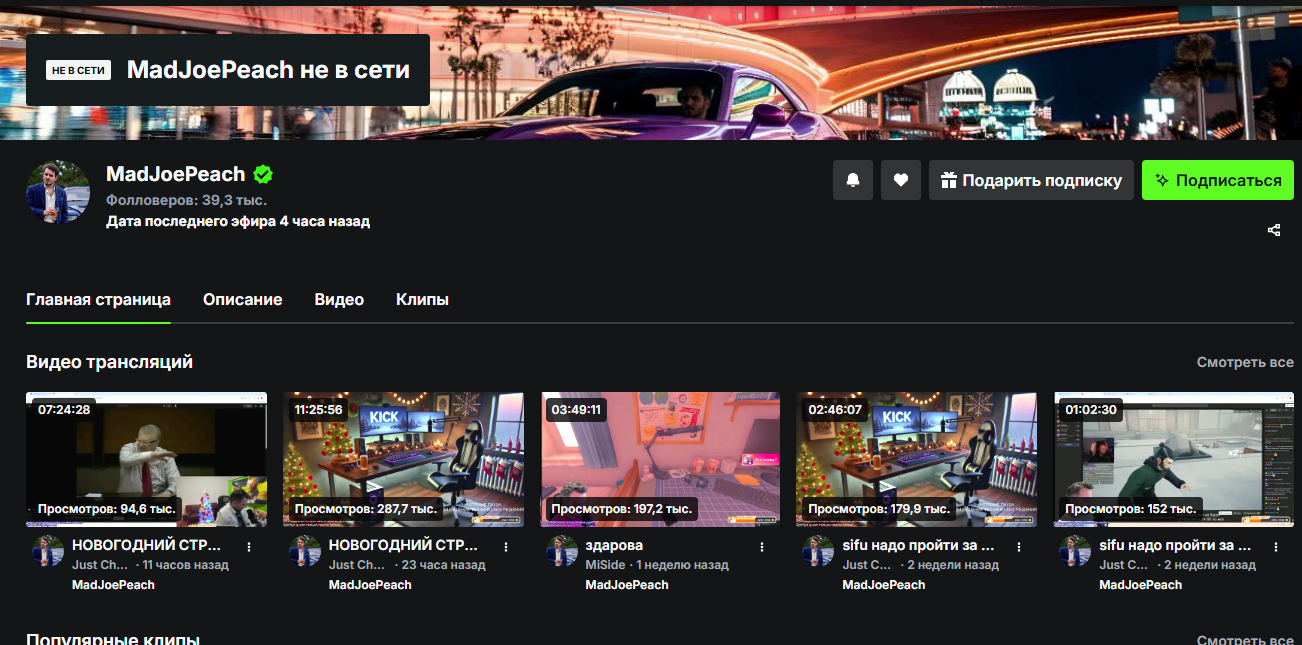Open the video thumbnail with duration 01:02:30
This screenshot has height=645, width=1302.
pos(1174,459)
